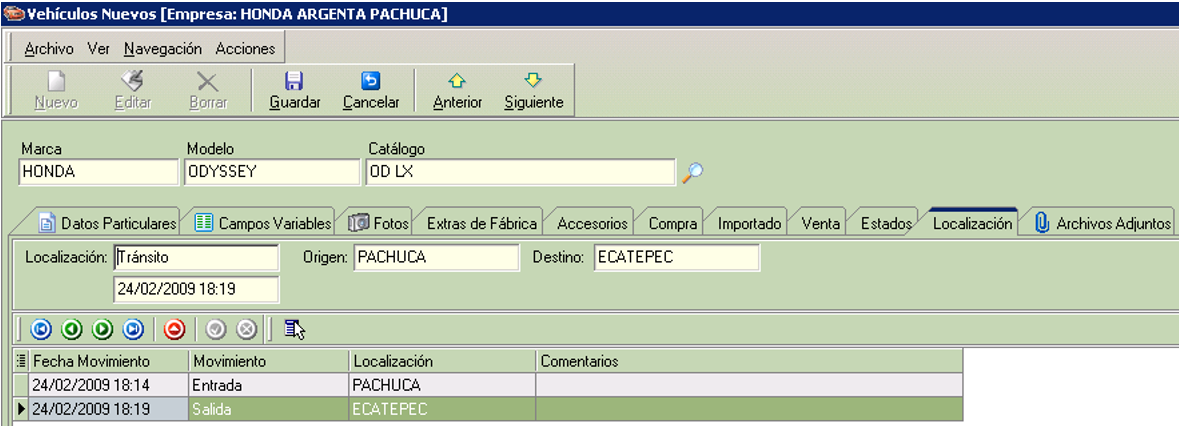The image size is (1180, 430).
Task: Click the Guardar save toolbar icon
Action: [294, 81]
